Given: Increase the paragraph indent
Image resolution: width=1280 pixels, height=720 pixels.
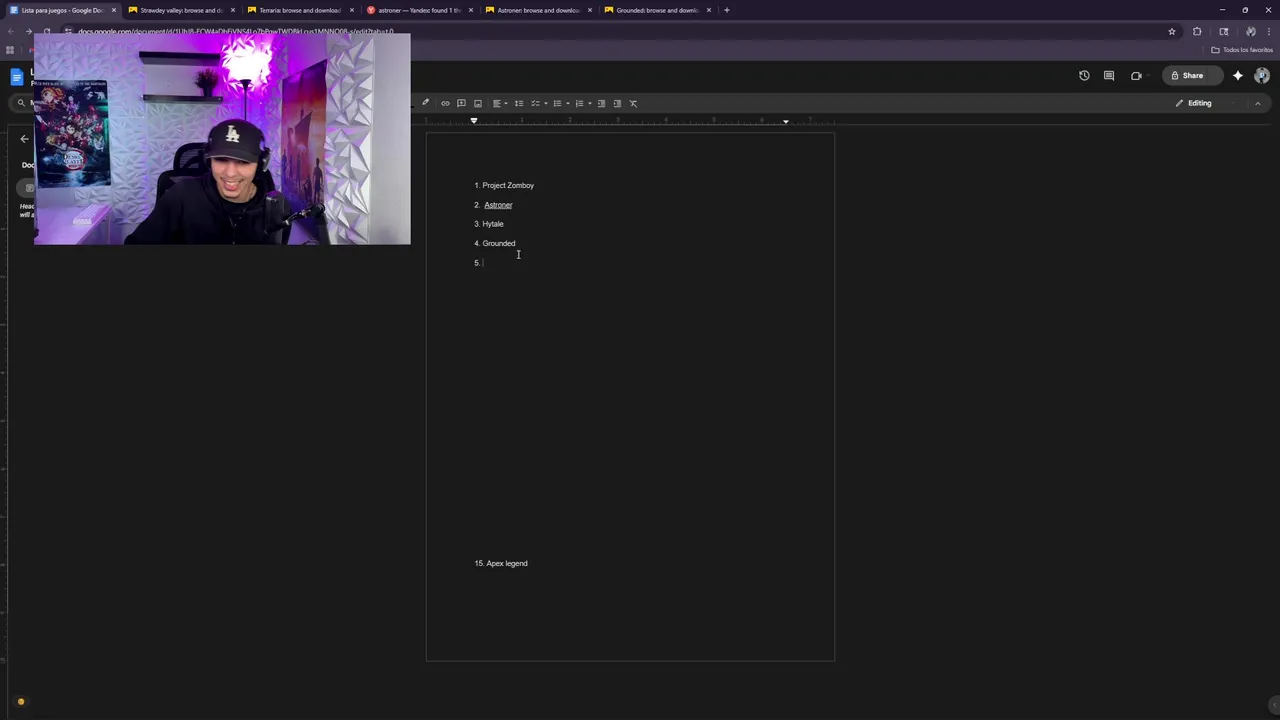Looking at the screenshot, I should (617, 103).
